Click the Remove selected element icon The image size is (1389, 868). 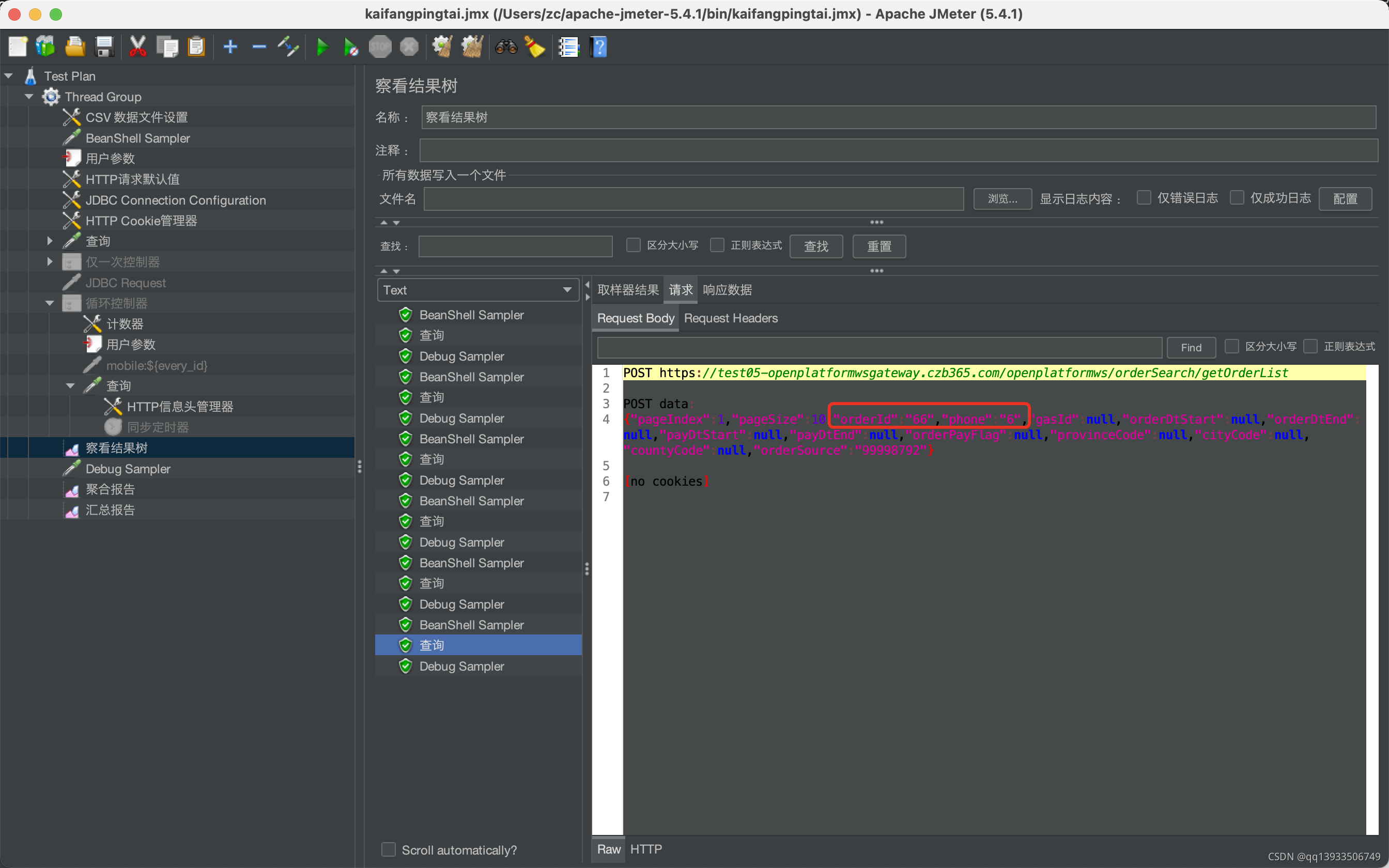click(258, 47)
